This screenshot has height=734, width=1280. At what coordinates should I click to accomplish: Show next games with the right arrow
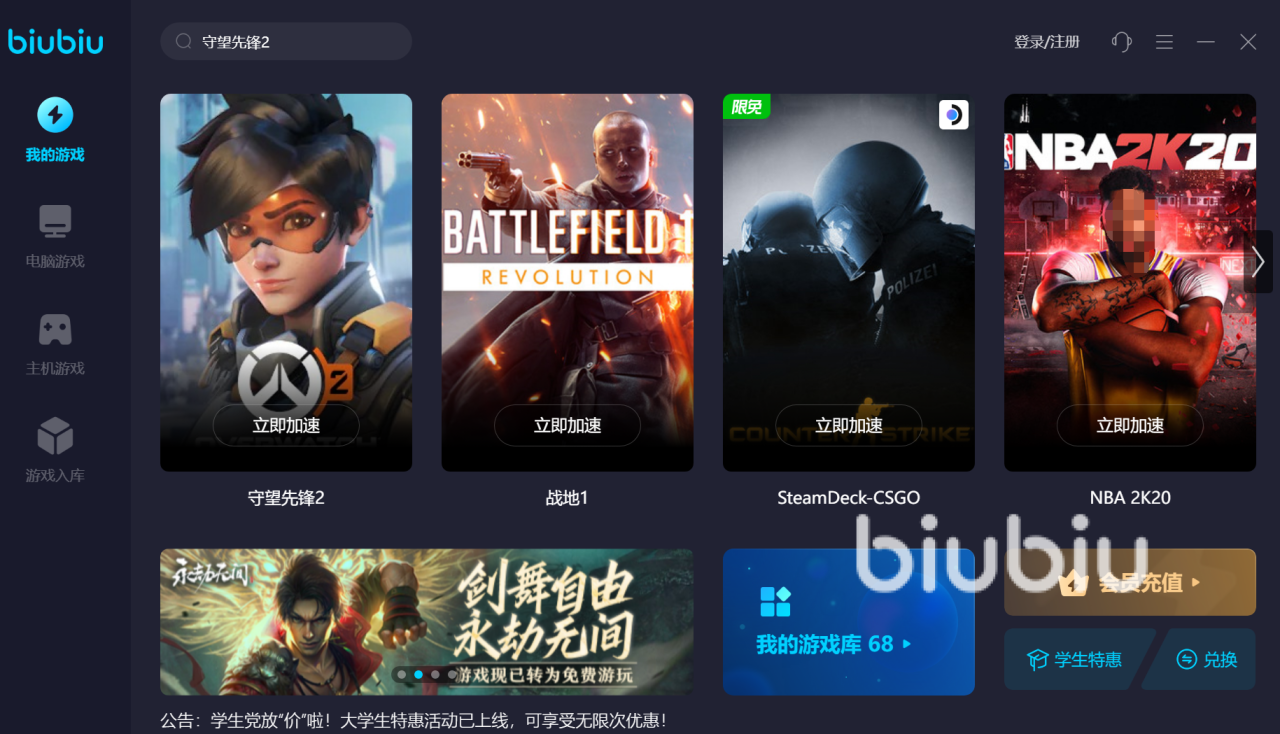[x=1258, y=262]
